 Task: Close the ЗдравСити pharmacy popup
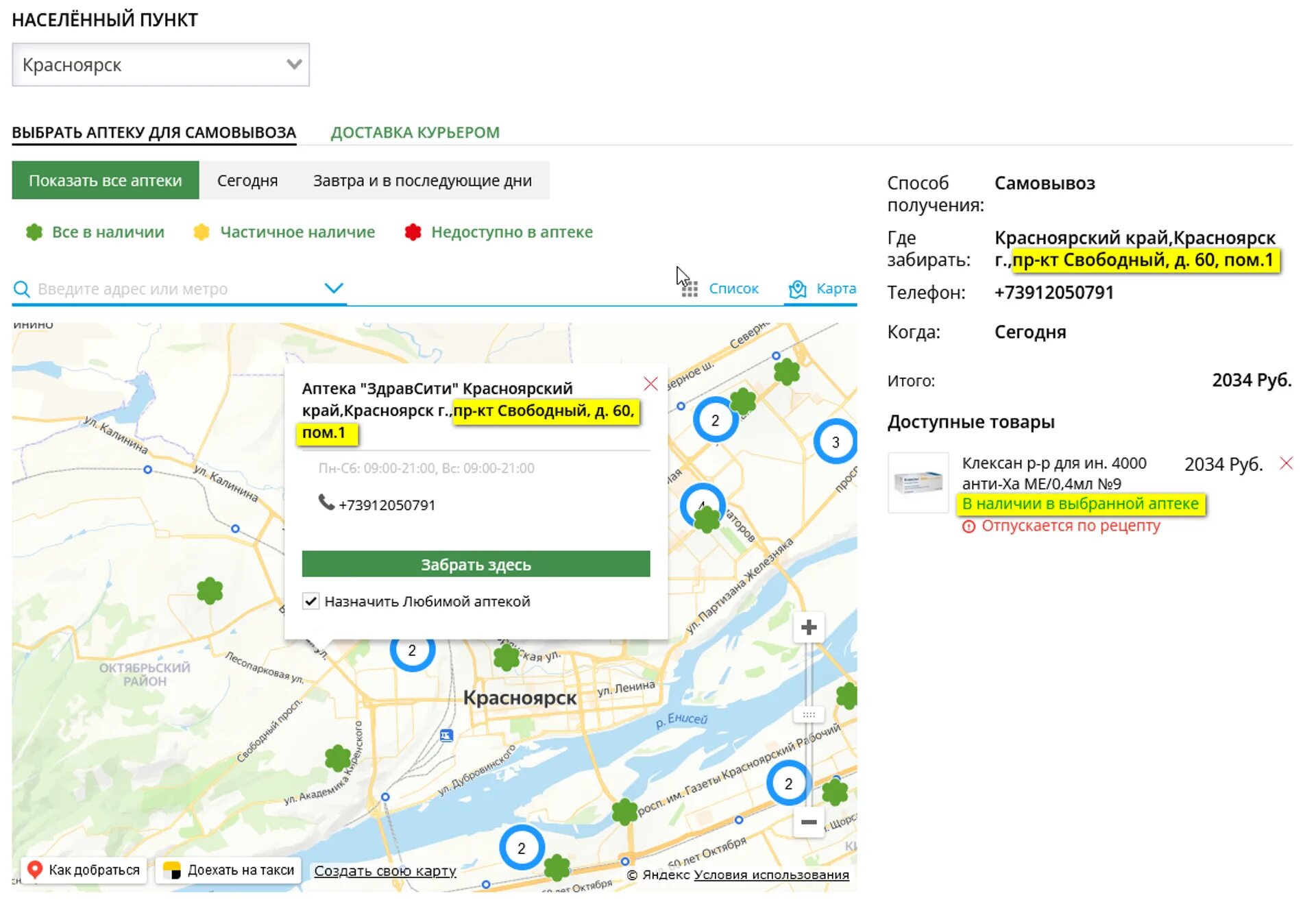[650, 384]
